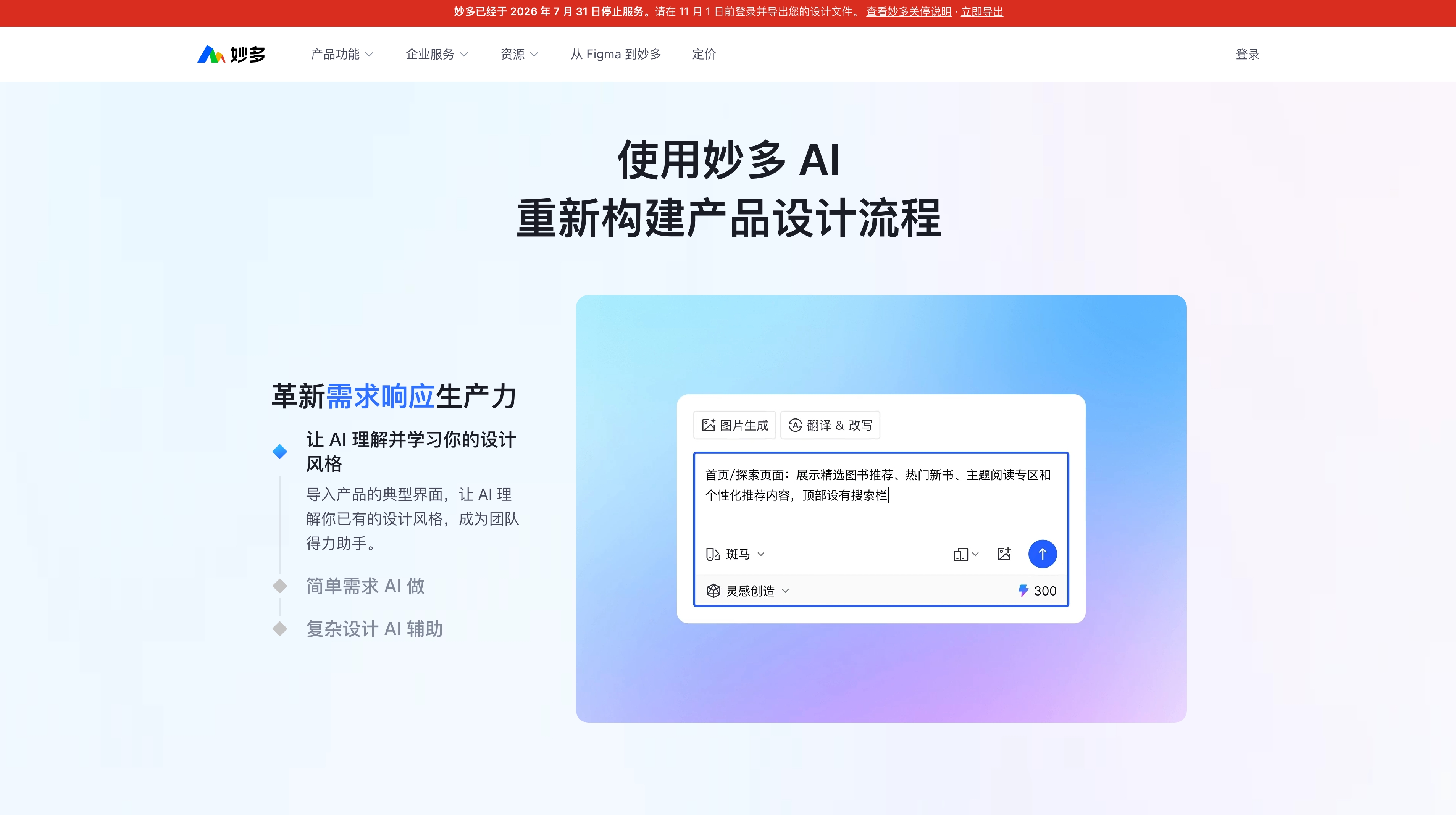Click the 导入产品的典型界面 description paragraph
Image resolution: width=1456 pixels, height=815 pixels.
pyautogui.click(x=413, y=519)
